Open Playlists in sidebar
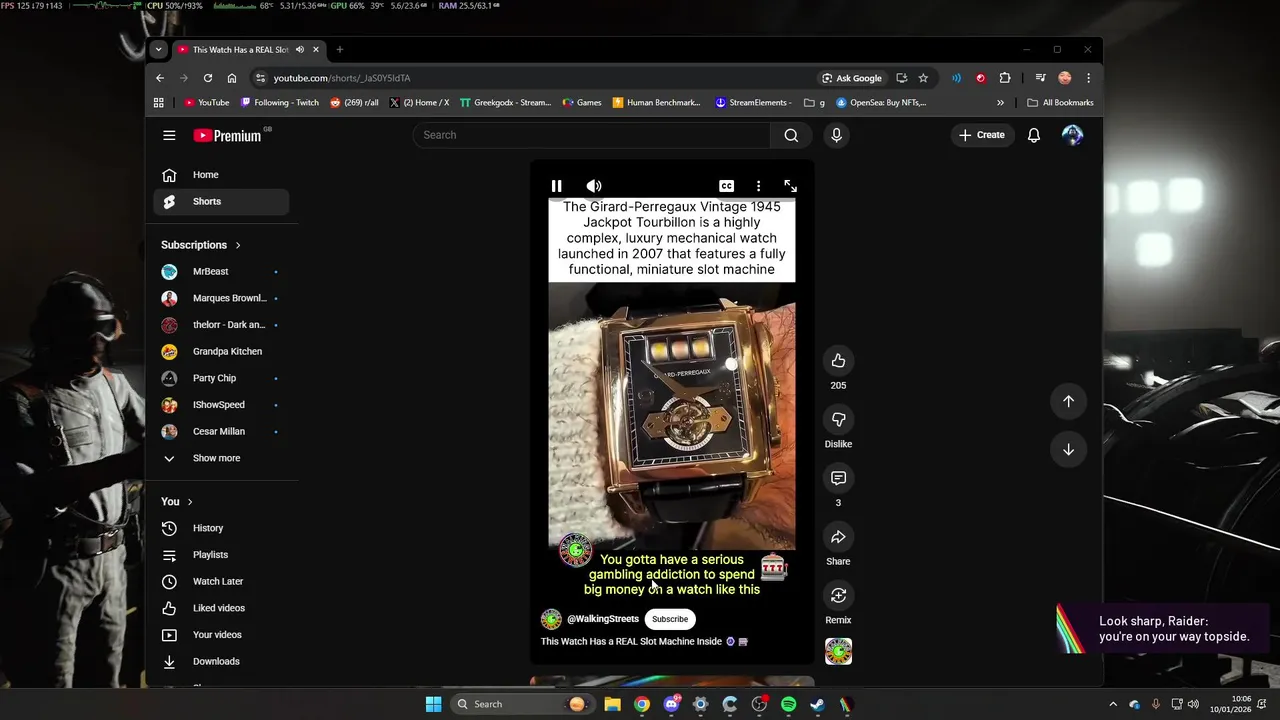The width and height of the screenshot is (1280, 720). pyautogui.click(x=221, y=555)
